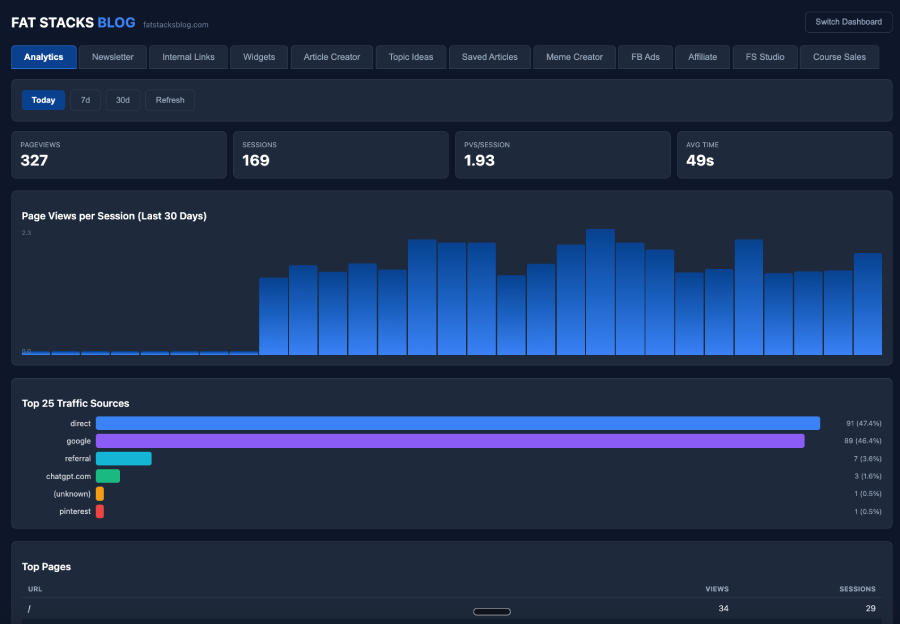
Task: Open the Widgets tab
Action: click(259, 57)
